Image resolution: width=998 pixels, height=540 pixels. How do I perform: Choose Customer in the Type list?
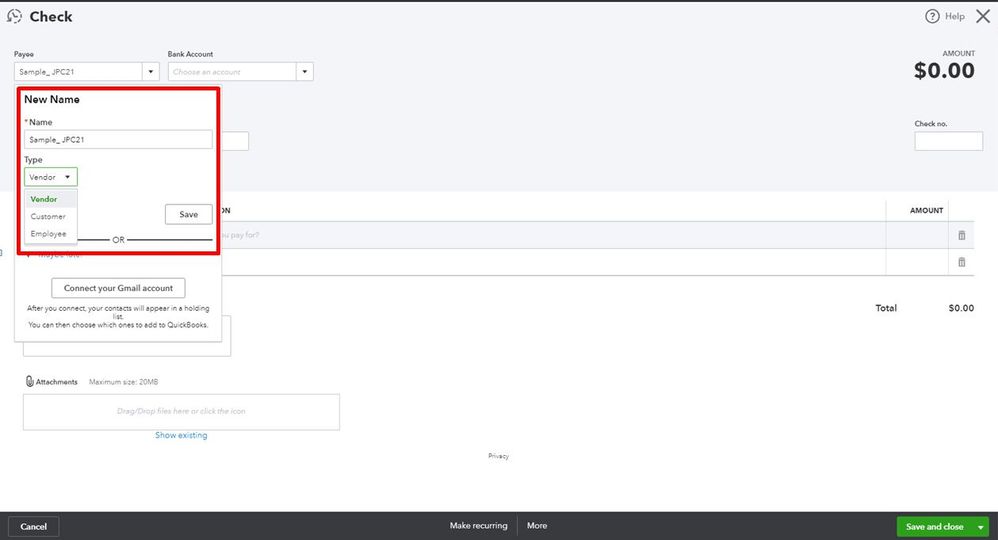coord(51,217)
